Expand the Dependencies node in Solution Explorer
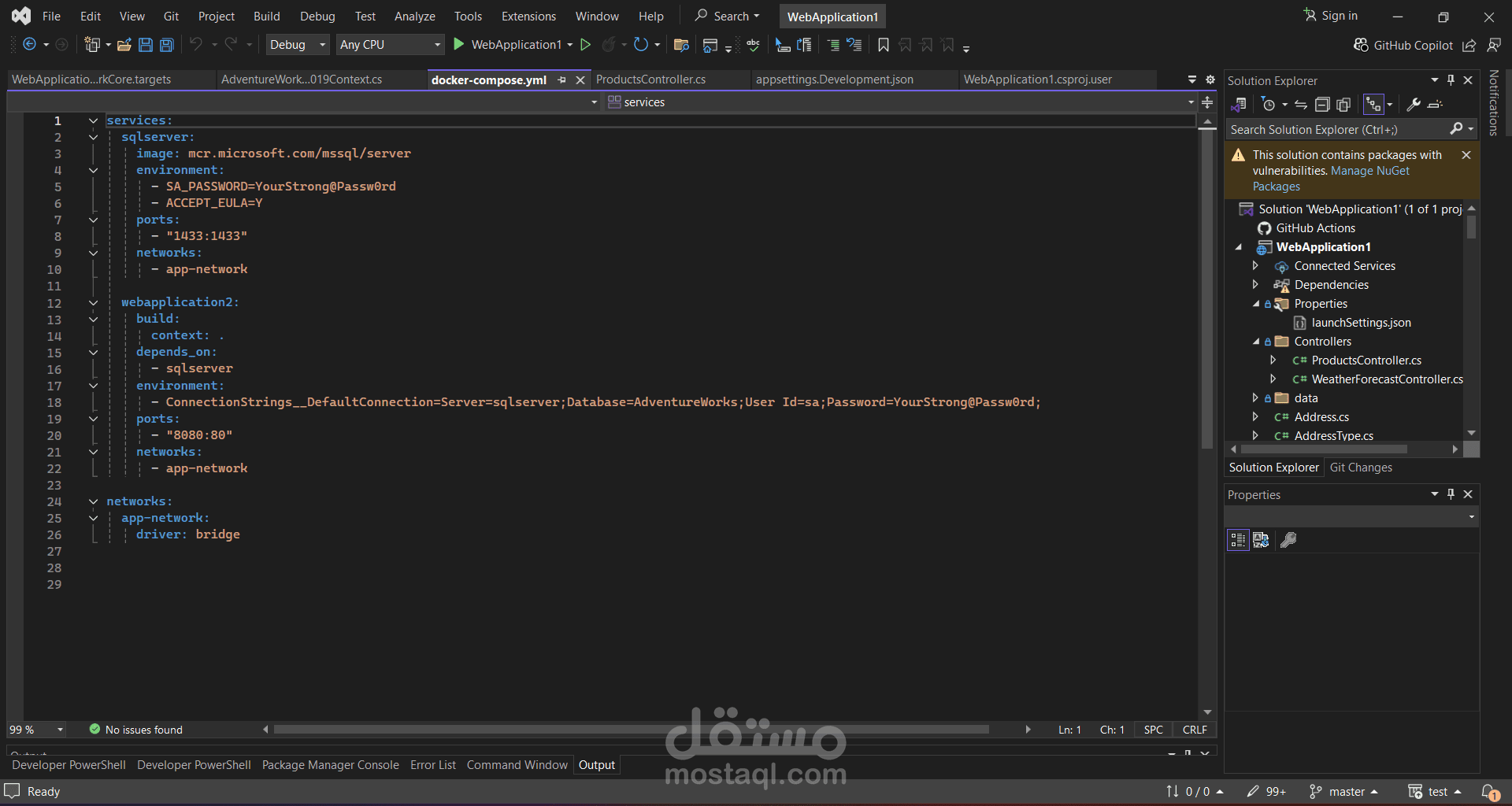The width and height of the screenshot is (1512, 806). 1255,285
